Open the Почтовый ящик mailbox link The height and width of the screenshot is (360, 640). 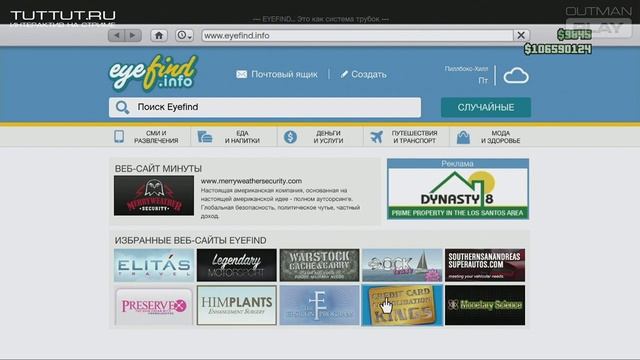click(284, 74)
